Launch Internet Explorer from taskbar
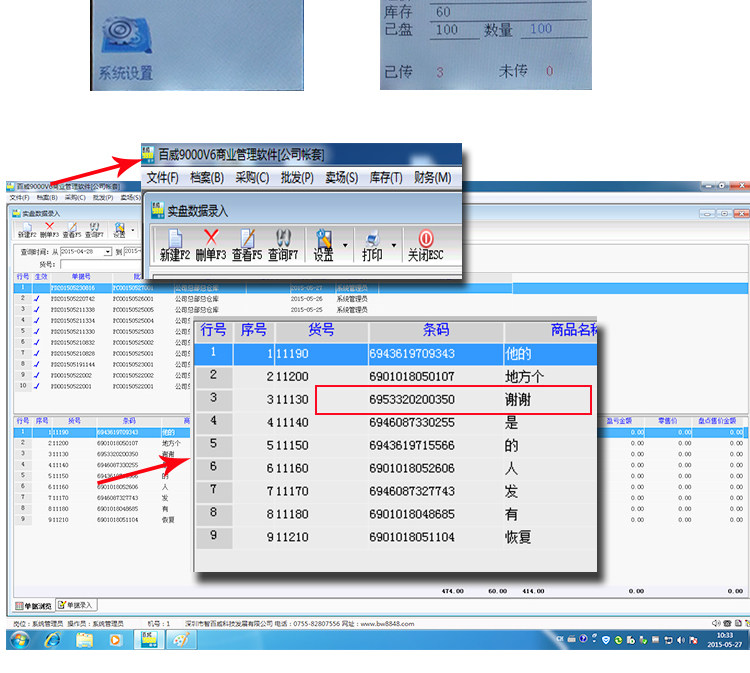Image resolution: width=750 pixels, height=673 pixels. [x=52, y=640]
